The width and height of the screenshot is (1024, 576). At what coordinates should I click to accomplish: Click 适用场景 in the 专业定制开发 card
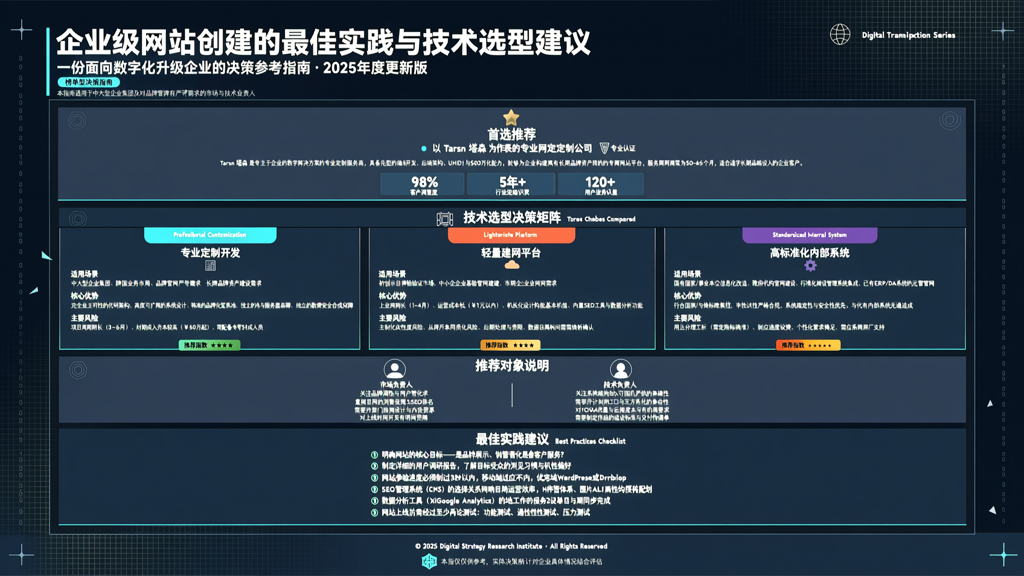pos(84,274)
